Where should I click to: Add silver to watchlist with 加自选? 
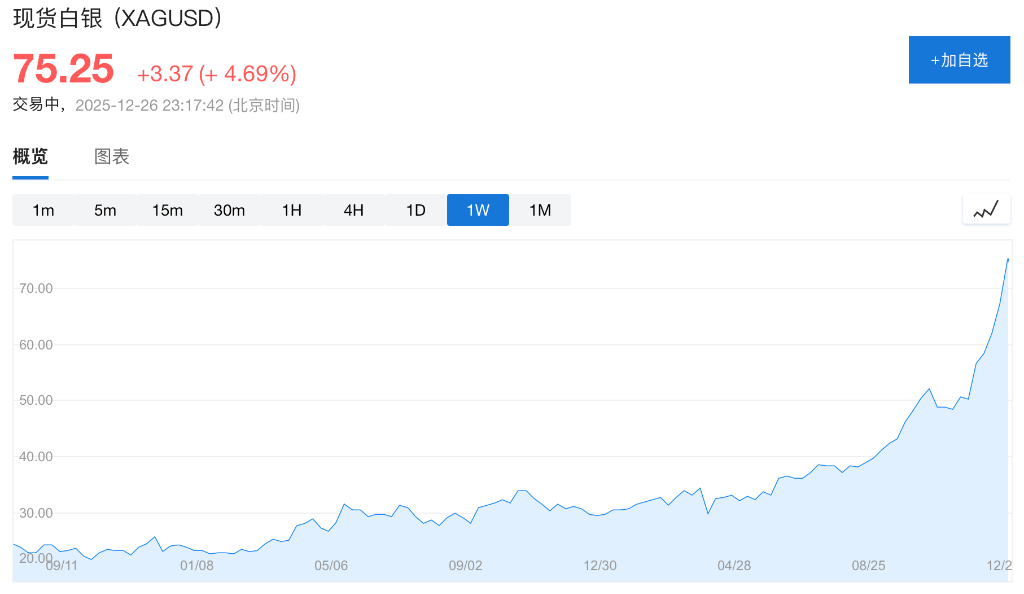(959, 60)
